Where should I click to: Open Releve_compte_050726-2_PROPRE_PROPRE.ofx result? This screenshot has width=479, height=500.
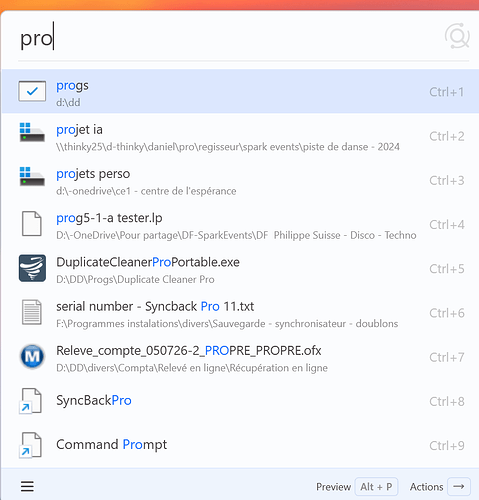[x=240, y=357]
